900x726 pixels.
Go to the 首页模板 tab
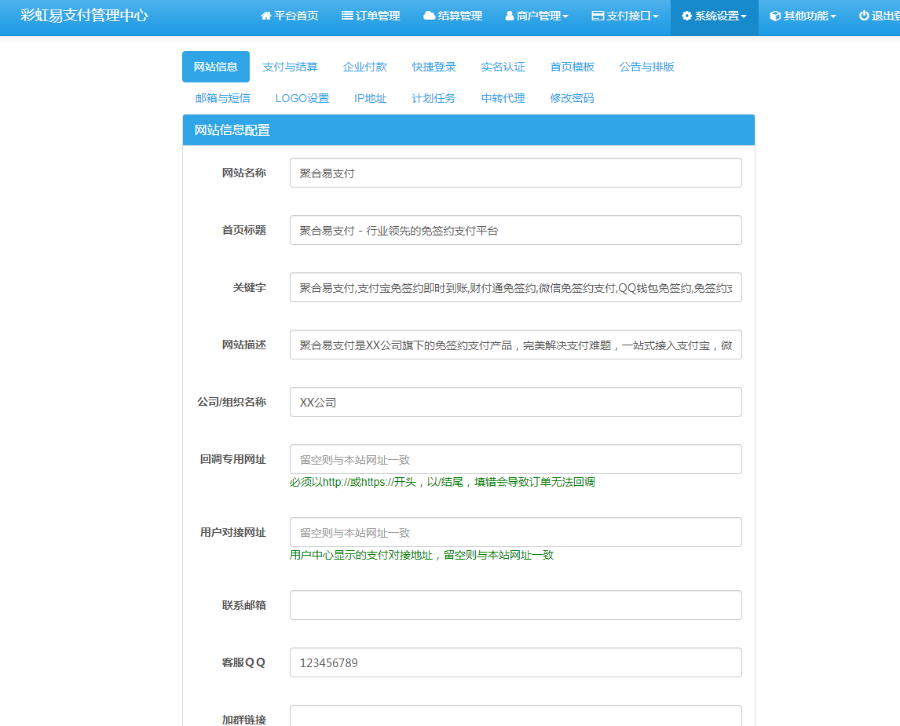[x=572, y=67]
